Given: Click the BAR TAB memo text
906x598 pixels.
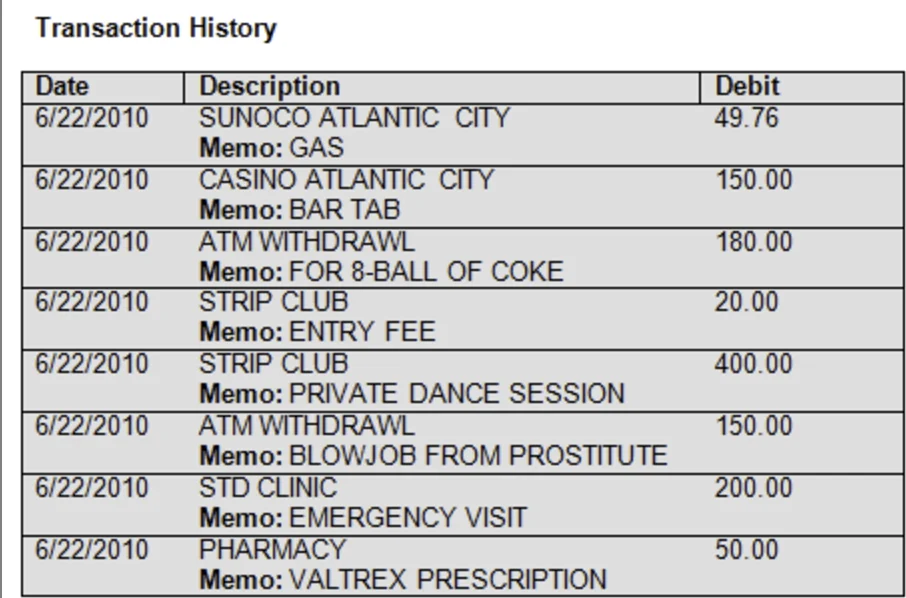Looking at the screenshot, I should pyautogui.click(x=344, y=210).
